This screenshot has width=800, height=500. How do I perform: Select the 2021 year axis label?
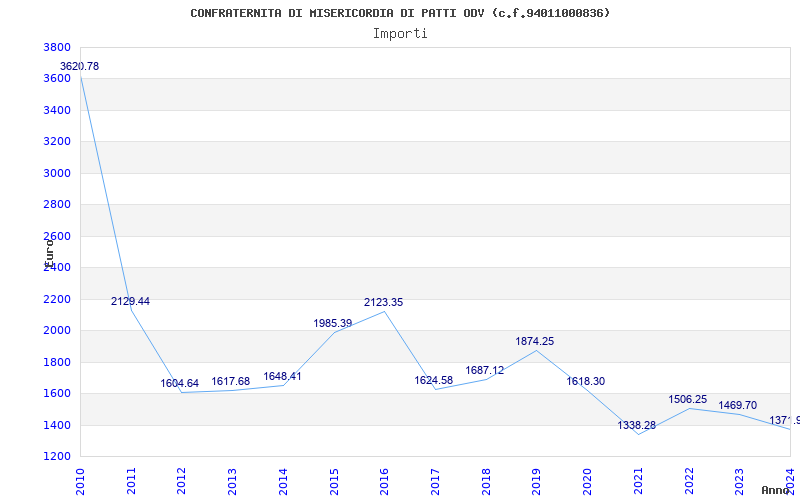pos(638,482)
